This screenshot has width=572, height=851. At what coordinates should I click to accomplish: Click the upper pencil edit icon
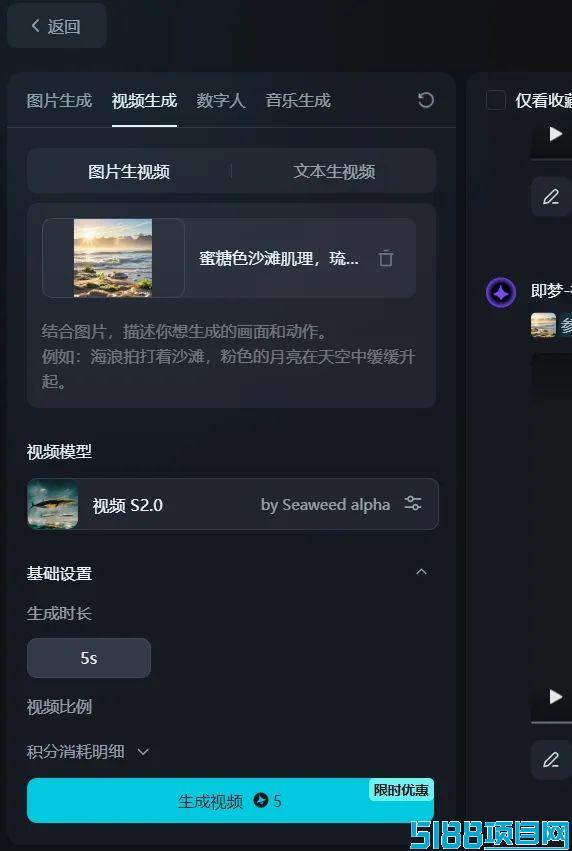tap(551, 196)
